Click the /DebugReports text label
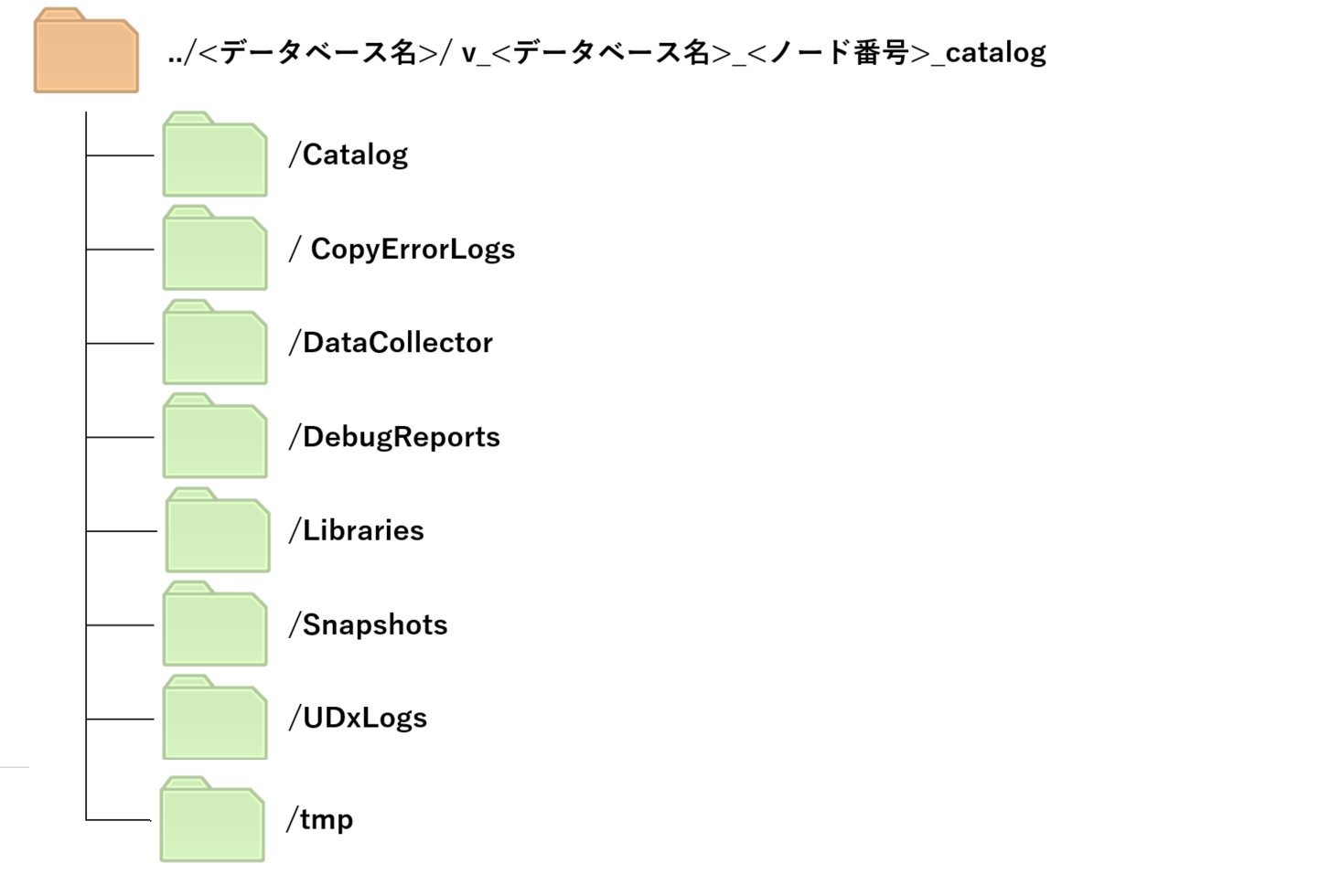 pos(394,437)
